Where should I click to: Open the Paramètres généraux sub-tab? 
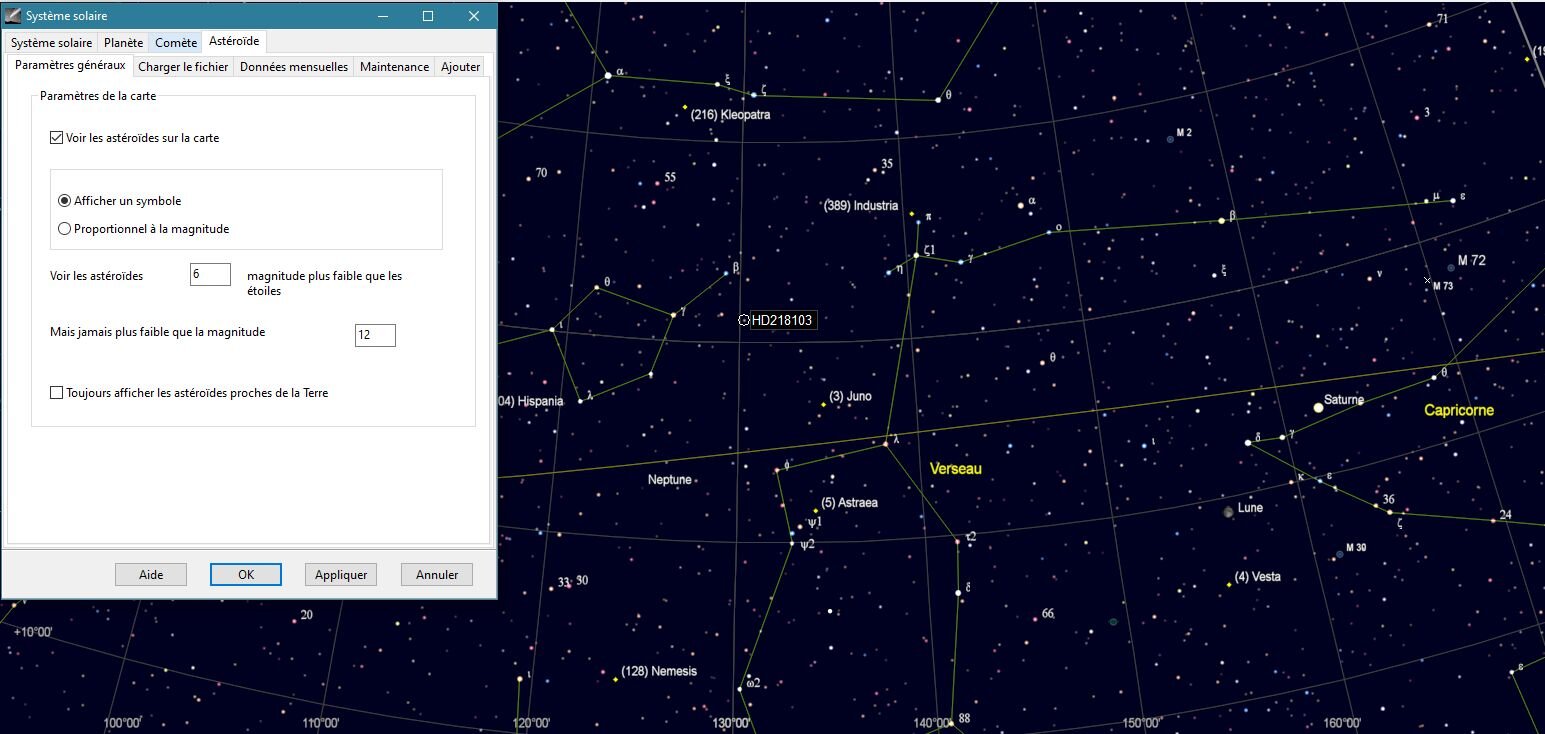tap(70, 65)
